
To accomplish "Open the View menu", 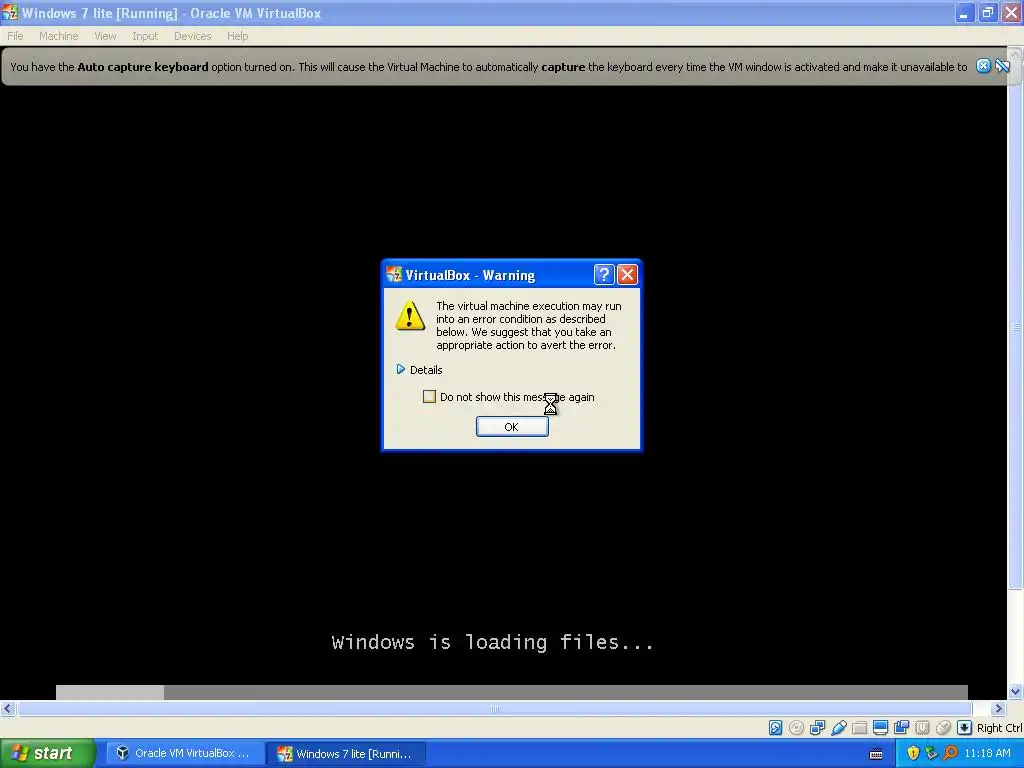I will click(x=105, y=36).
